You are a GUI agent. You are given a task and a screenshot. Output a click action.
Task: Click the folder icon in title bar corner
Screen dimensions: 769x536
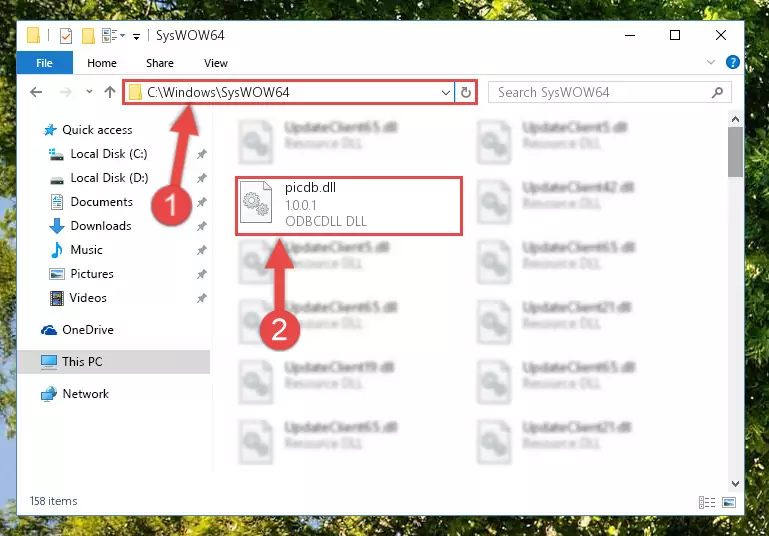tap(33, 35)
